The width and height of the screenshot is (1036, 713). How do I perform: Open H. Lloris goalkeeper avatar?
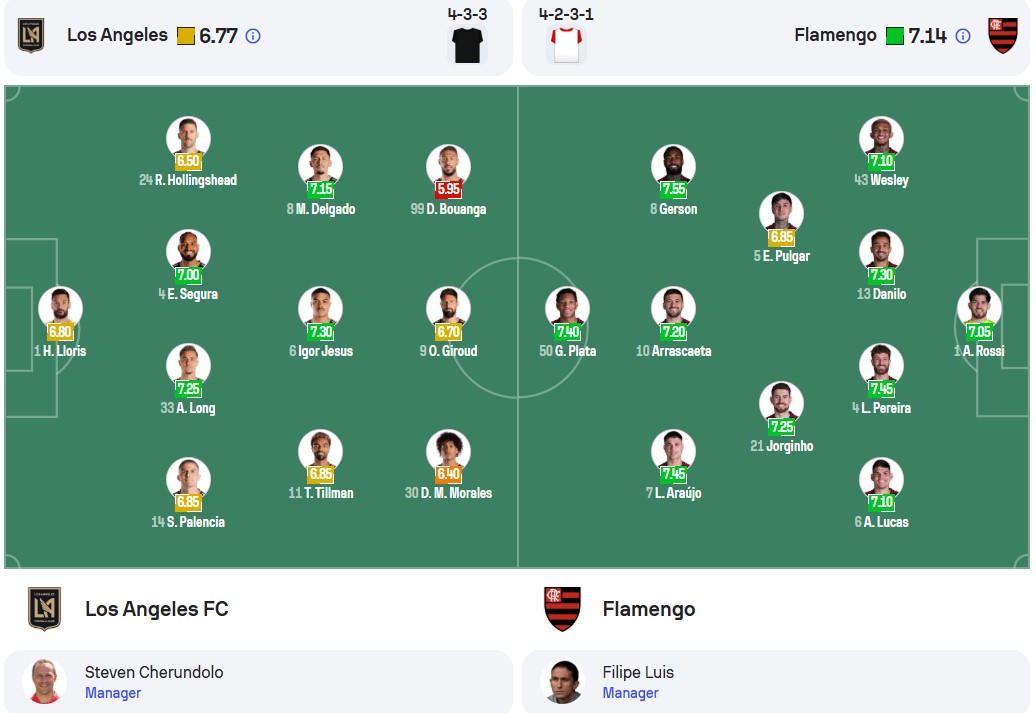click(60, 307)
